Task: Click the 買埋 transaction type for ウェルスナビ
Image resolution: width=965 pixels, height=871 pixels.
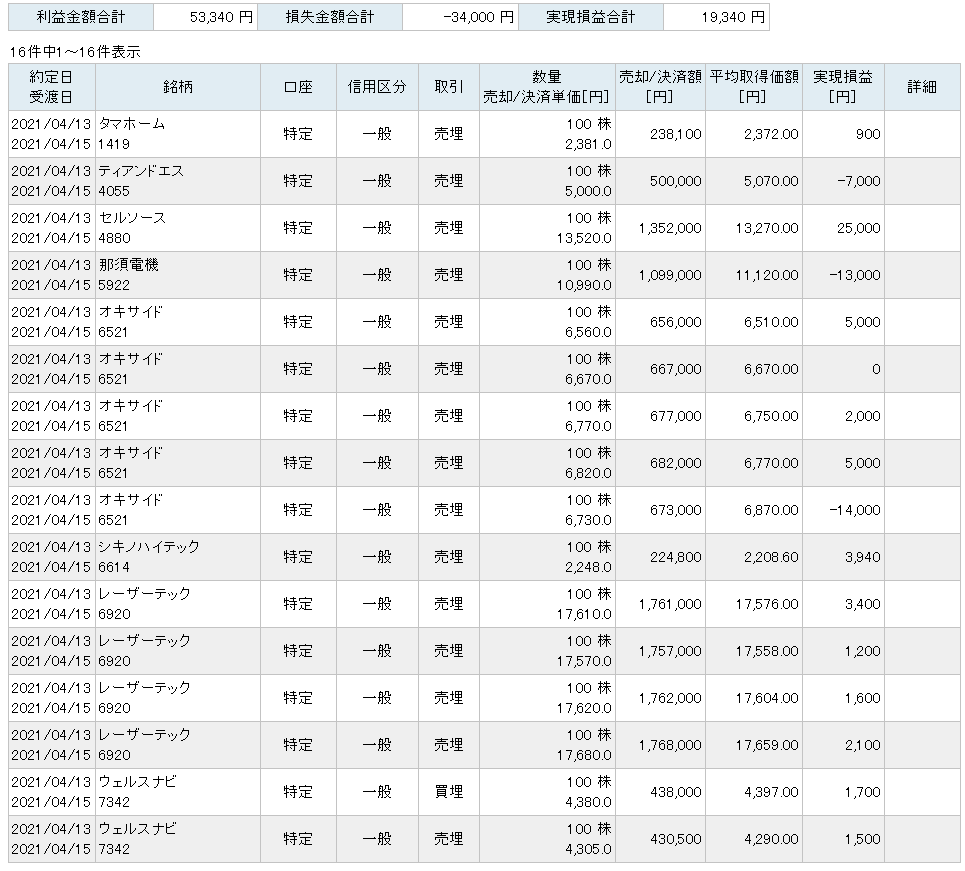Action: coord(449,792)
